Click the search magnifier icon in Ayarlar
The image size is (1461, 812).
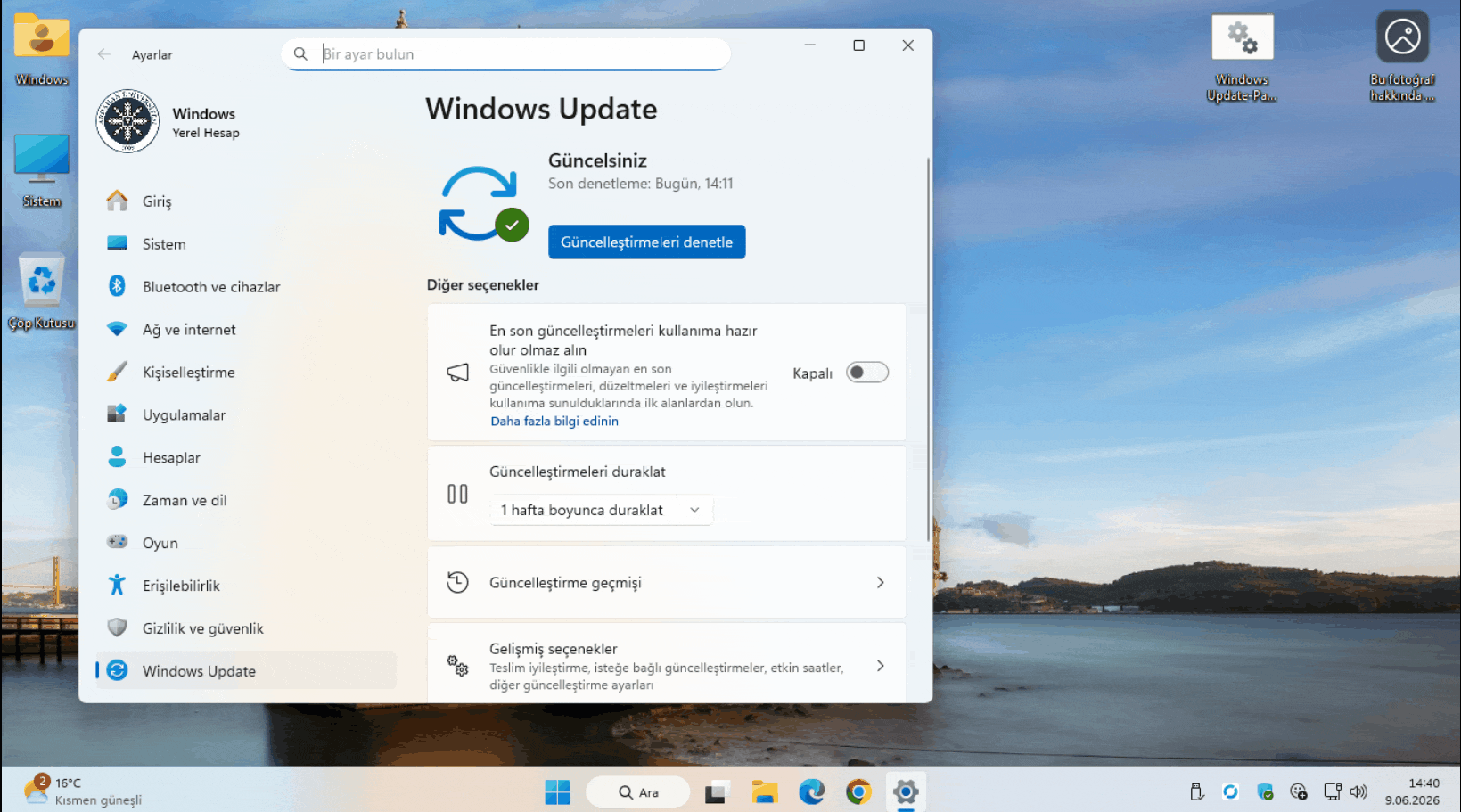[300, 54]
